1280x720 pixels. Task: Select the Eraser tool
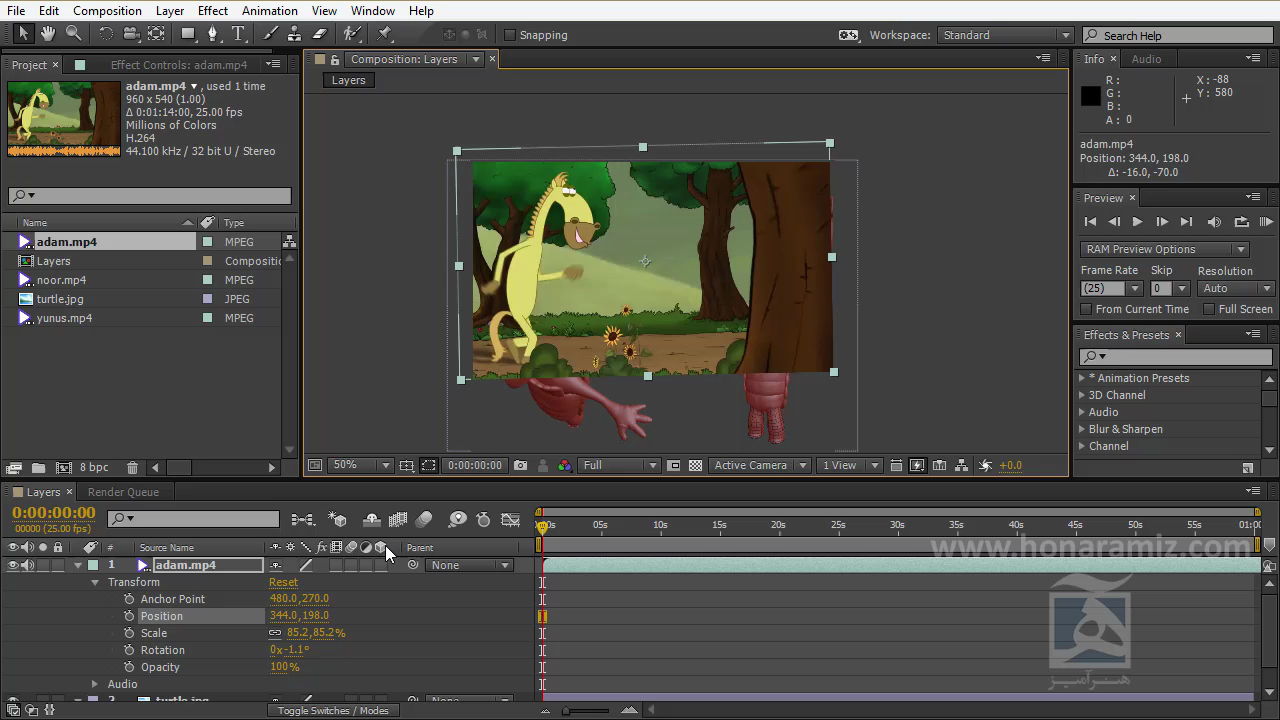(320, 34)
